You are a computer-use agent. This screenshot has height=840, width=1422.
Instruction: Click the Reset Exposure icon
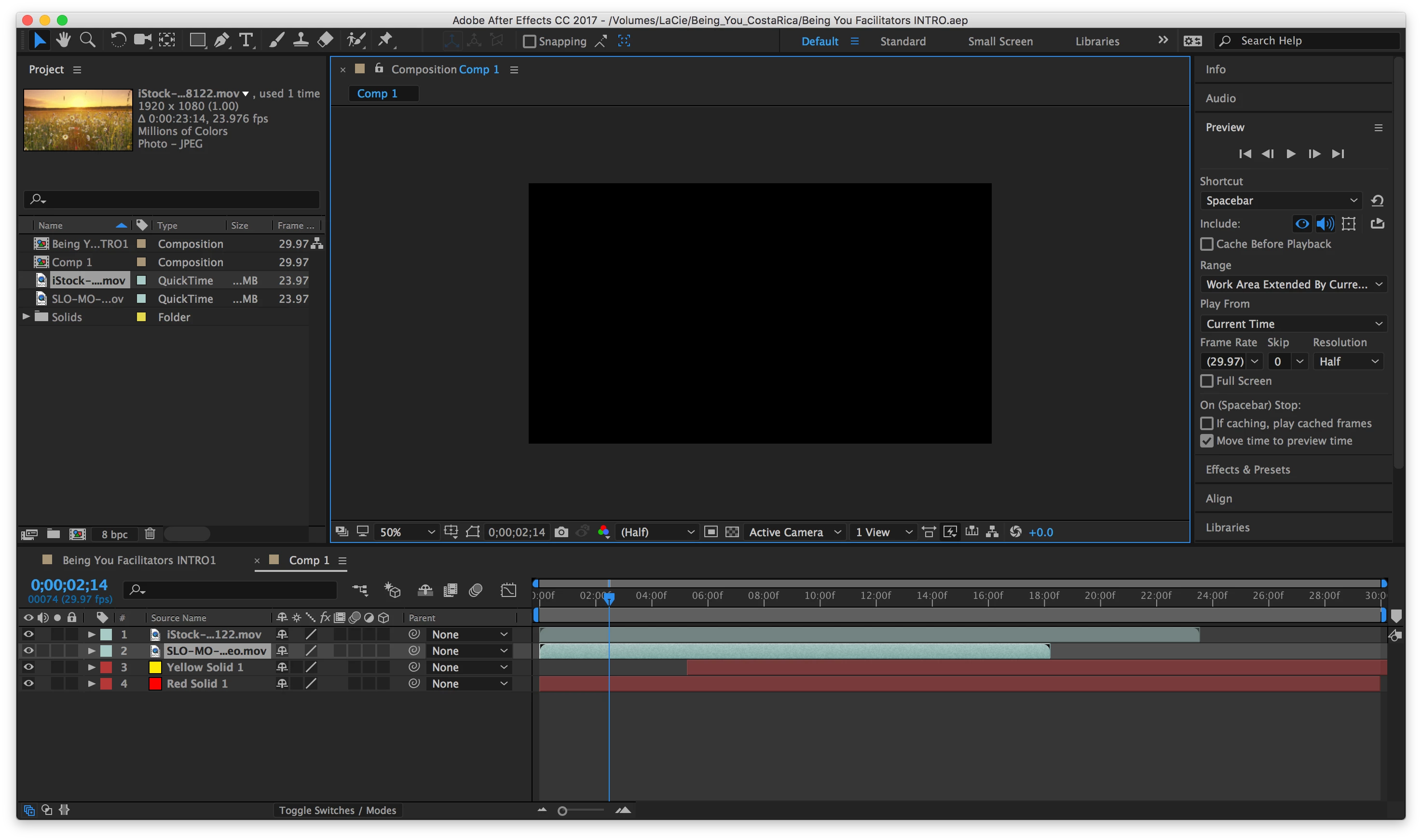pos(1015,532)
